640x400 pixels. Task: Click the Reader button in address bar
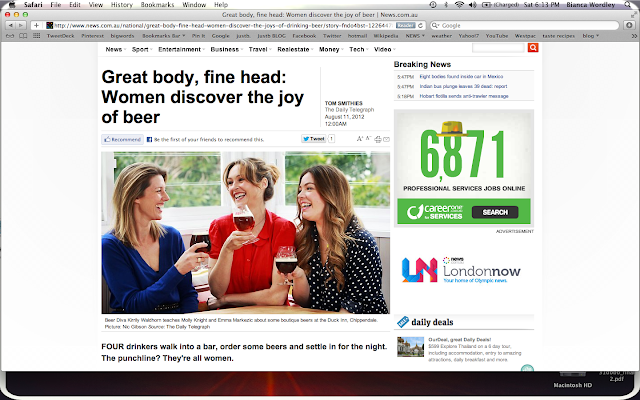point(405,25)
